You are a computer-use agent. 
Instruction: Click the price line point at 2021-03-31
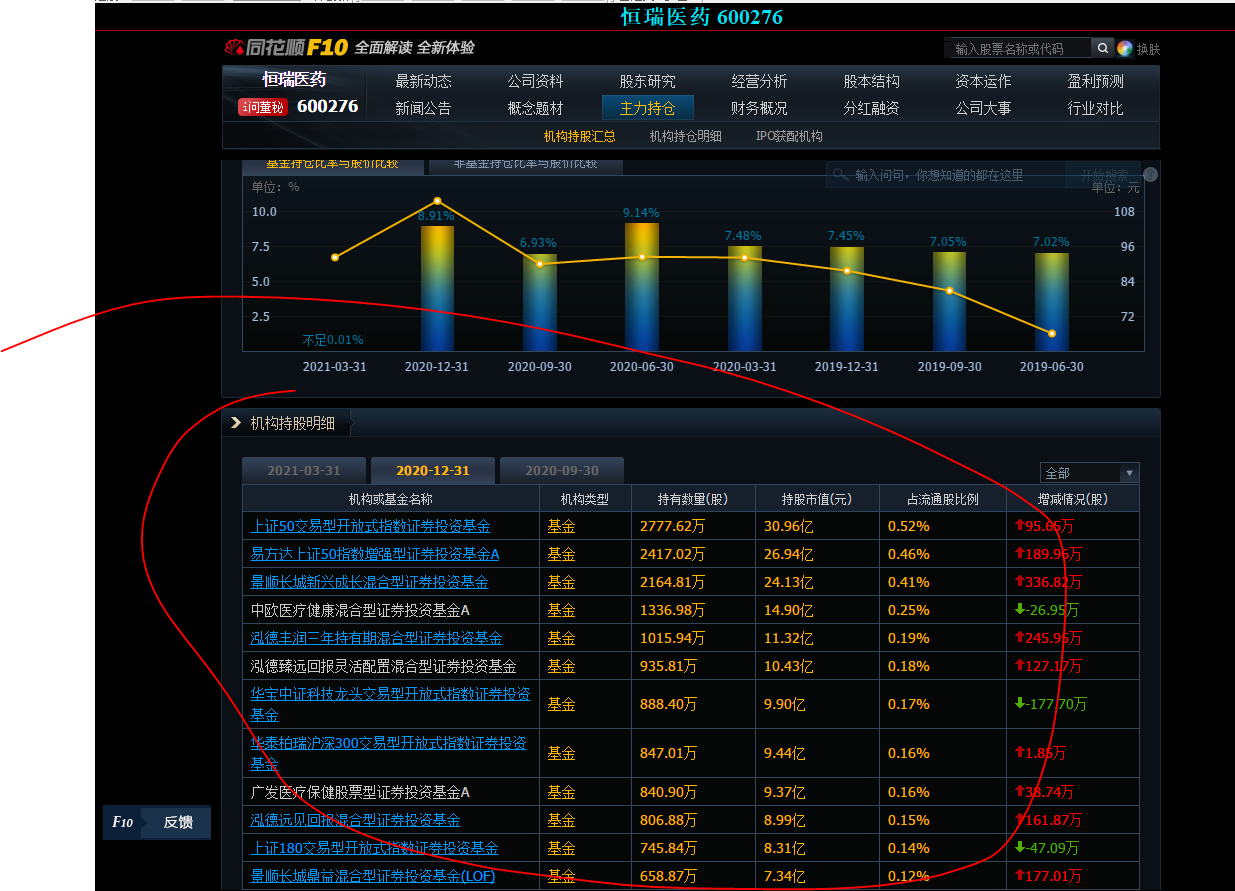335,257
